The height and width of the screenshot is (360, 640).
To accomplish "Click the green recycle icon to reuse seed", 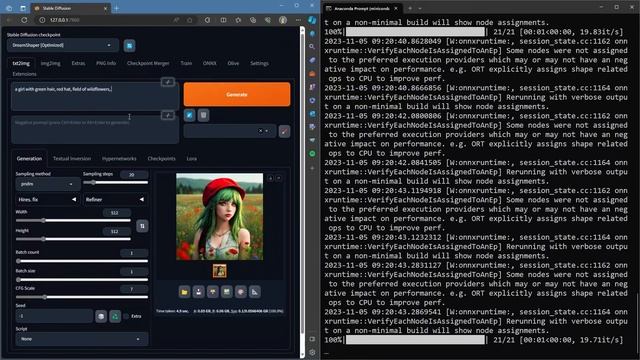I will pos(115,316).
